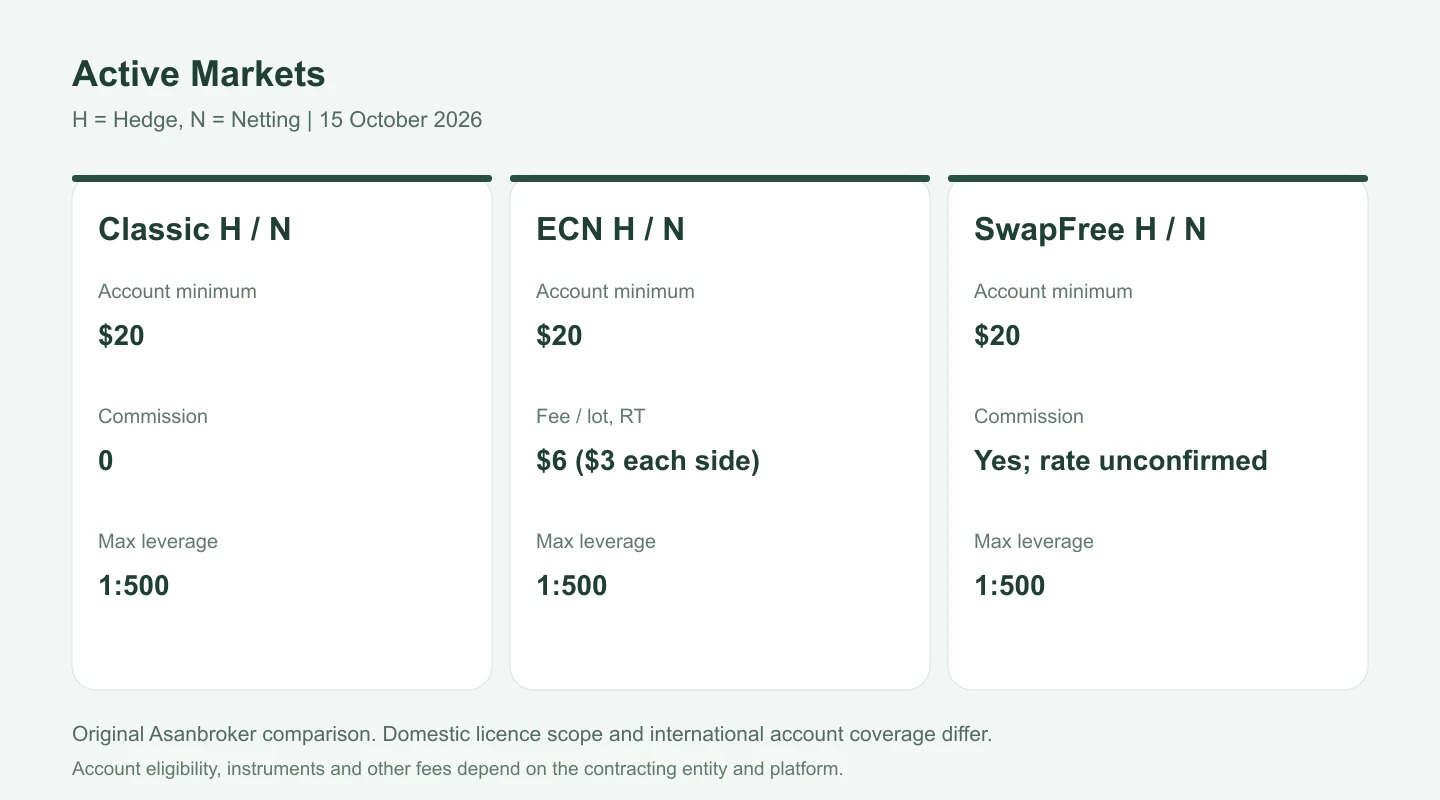This screenshot has width=1440, height=800.
Task: Click the Active Markets heading
Action: (x=198, y=74)
